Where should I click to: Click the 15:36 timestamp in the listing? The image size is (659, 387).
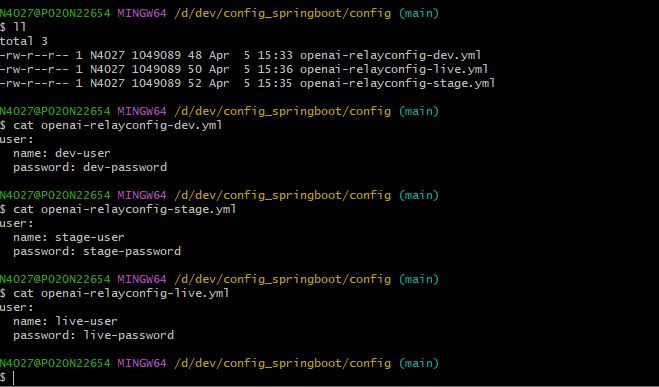click(x=275, y=69)
